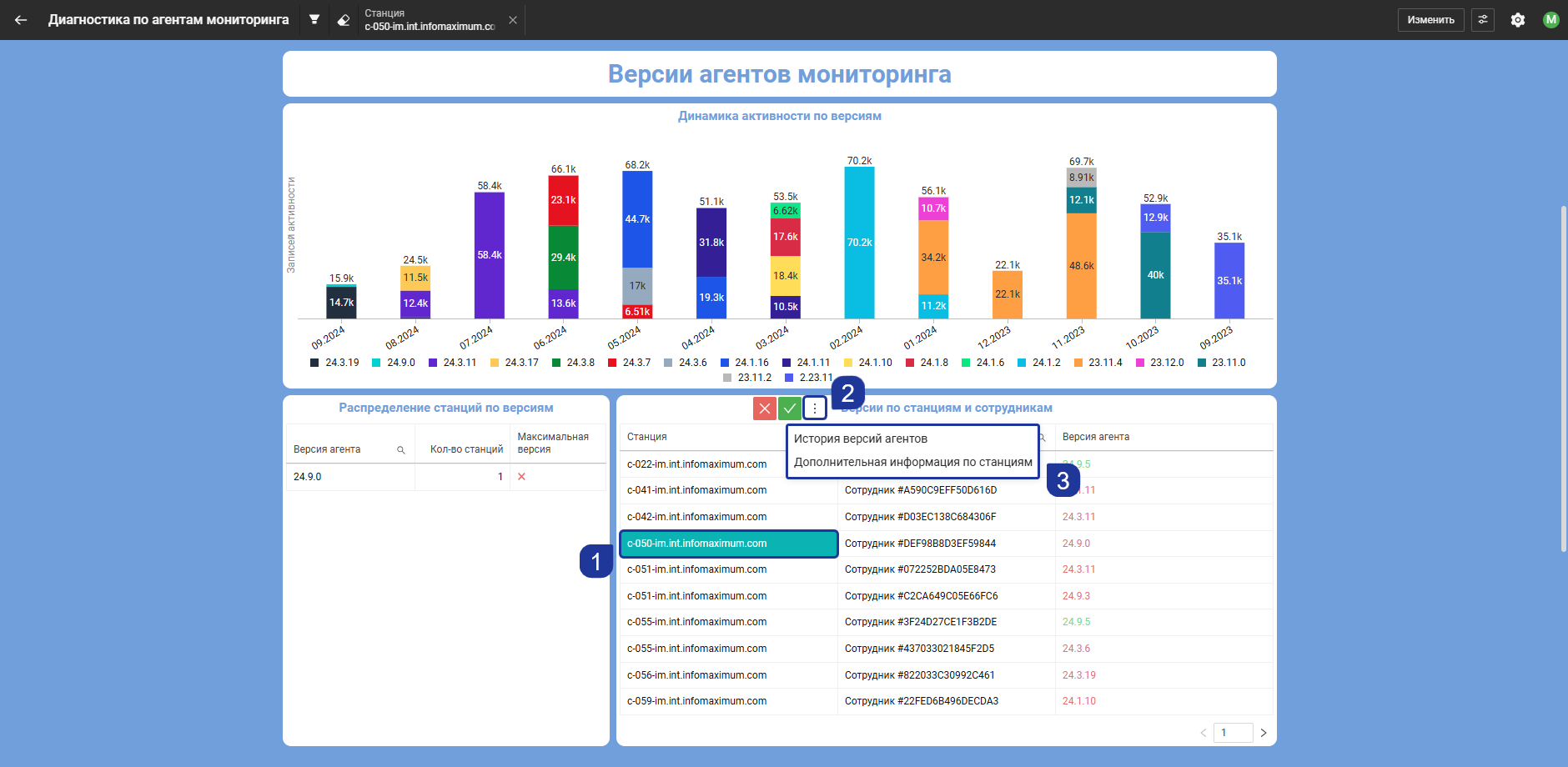Click the green confirm checkmark button
The height and width of the screenshot is (767, 1568).
click(x=790, y=409)
